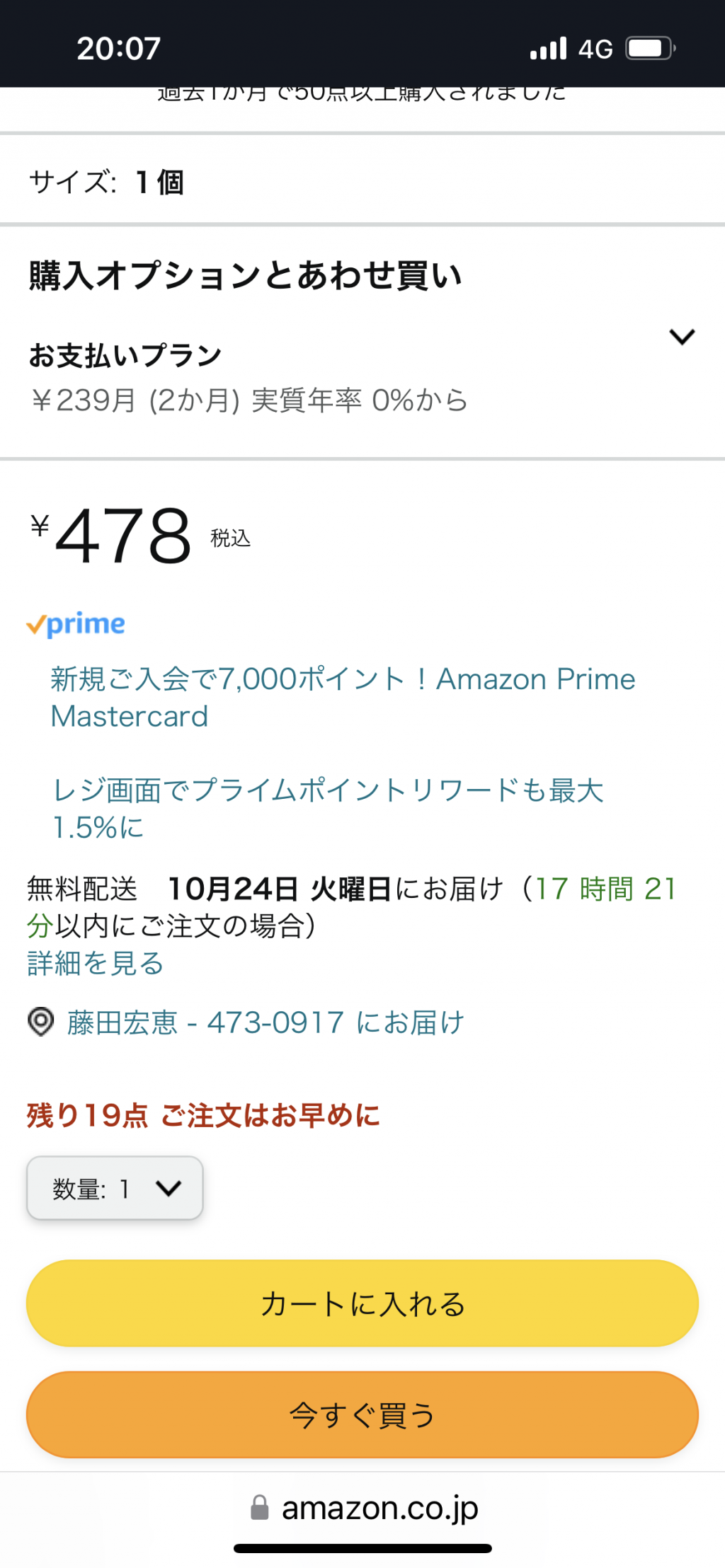The height and width of the screenshot is (1568, 725).
Task: Tap the padlock icon in the address bar
Action: point(260,1507)
